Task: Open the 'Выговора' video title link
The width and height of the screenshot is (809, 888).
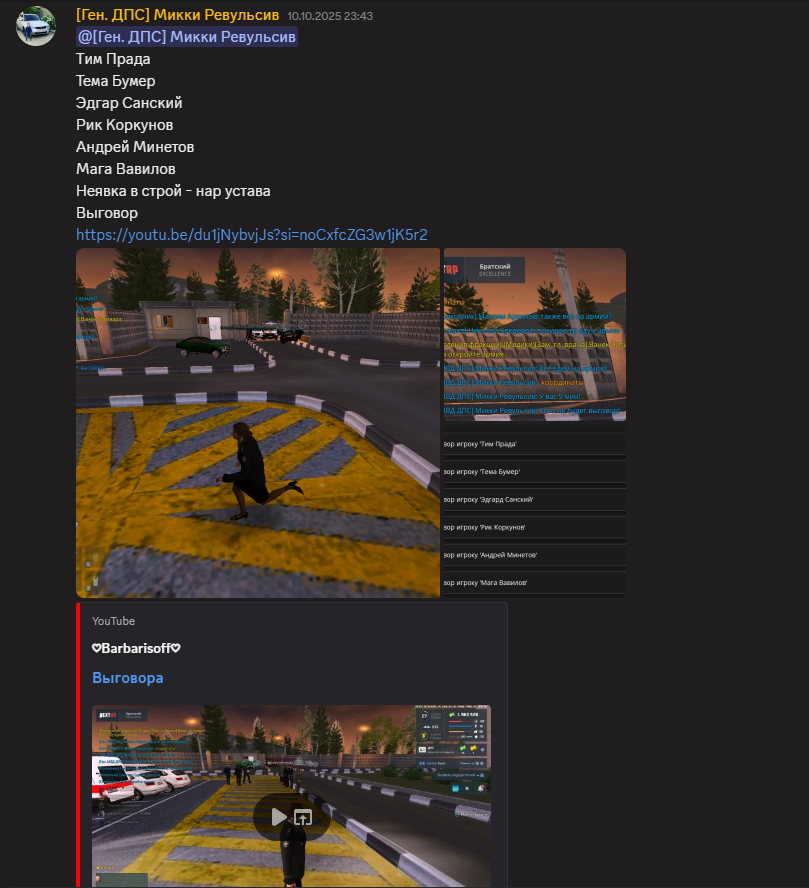Action: click(x=127, y=678)
